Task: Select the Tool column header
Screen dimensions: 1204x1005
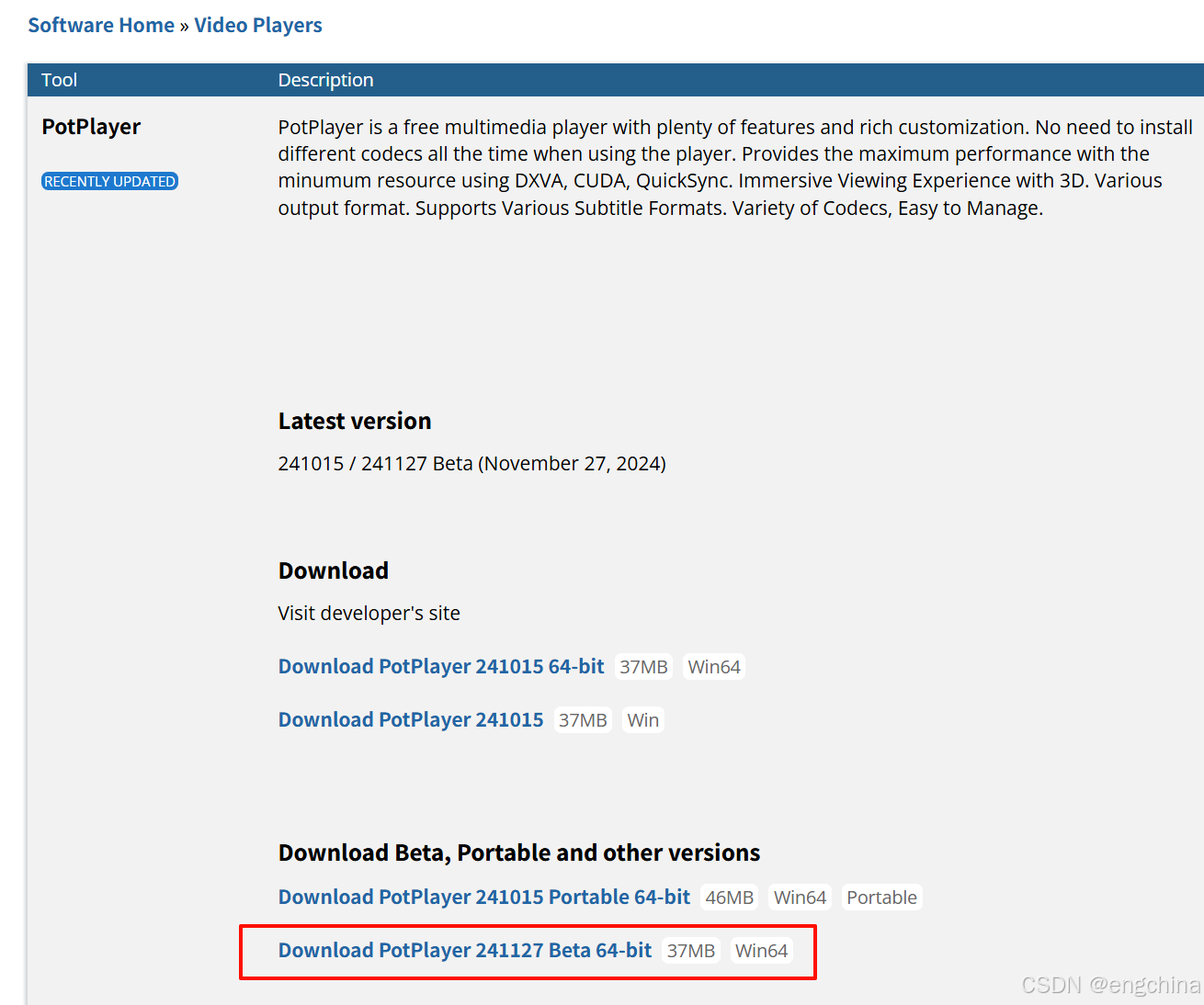Action: (60, 80)
